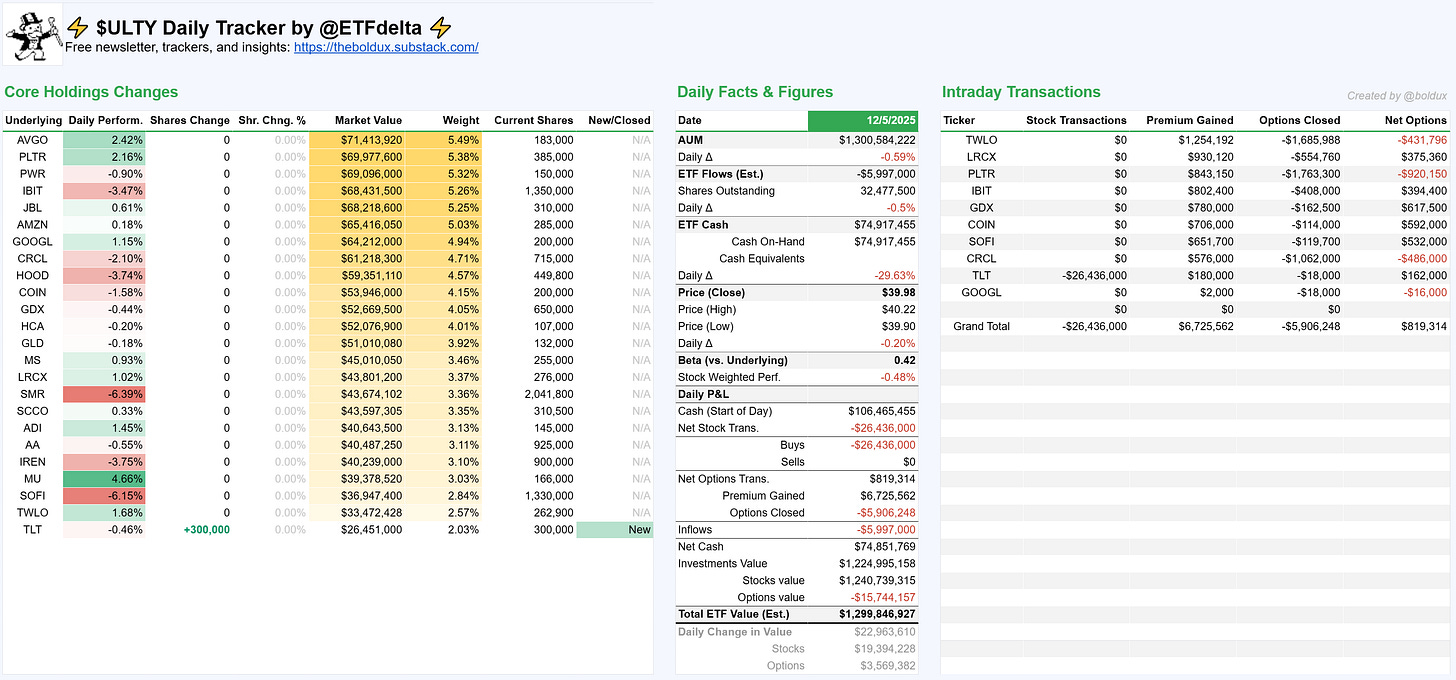Click the green New badge in the TLT row

pos(615,529)
